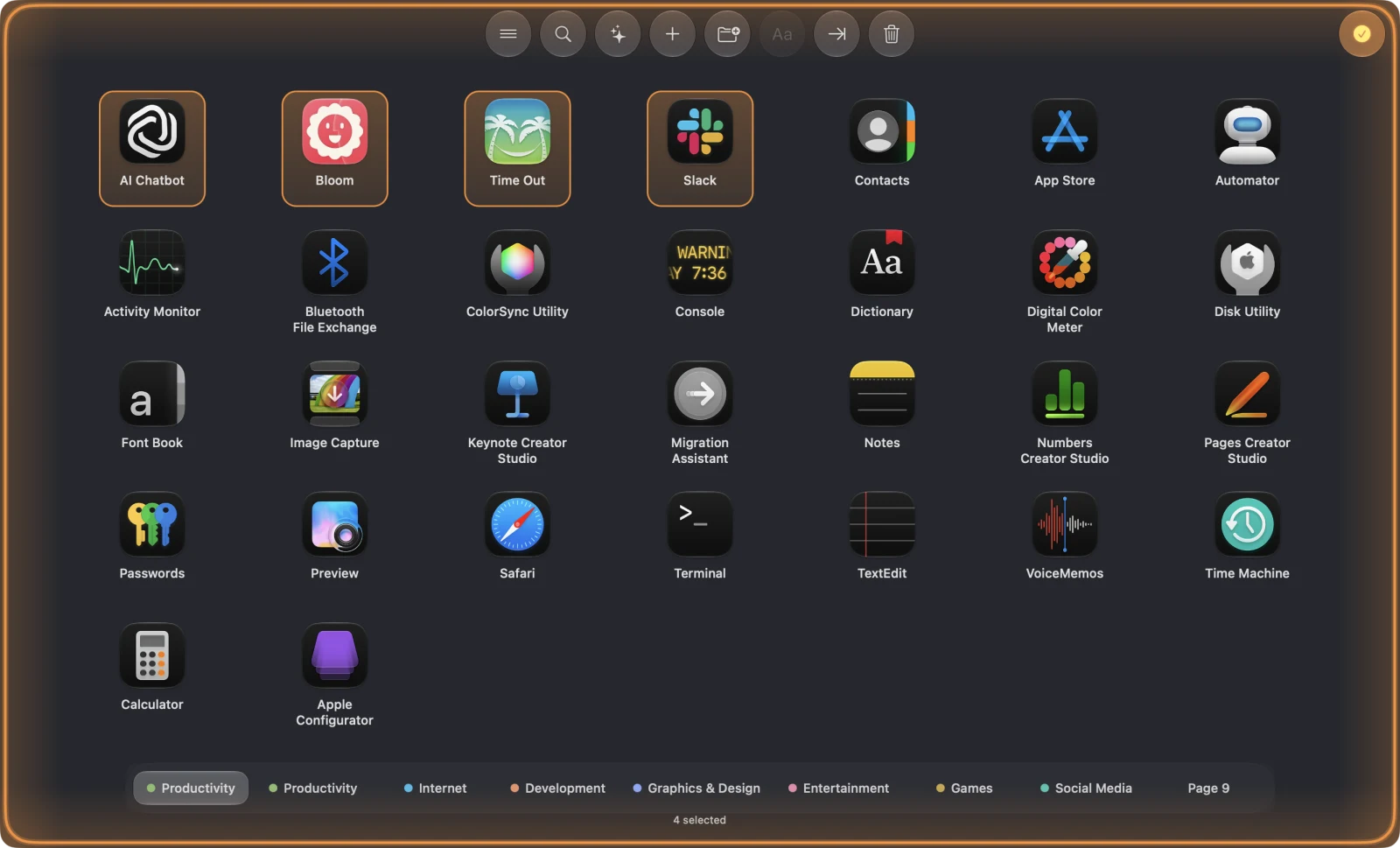Open the Page 9 tab
The height and width of the screenshot is (848, 1400).
1208,788
